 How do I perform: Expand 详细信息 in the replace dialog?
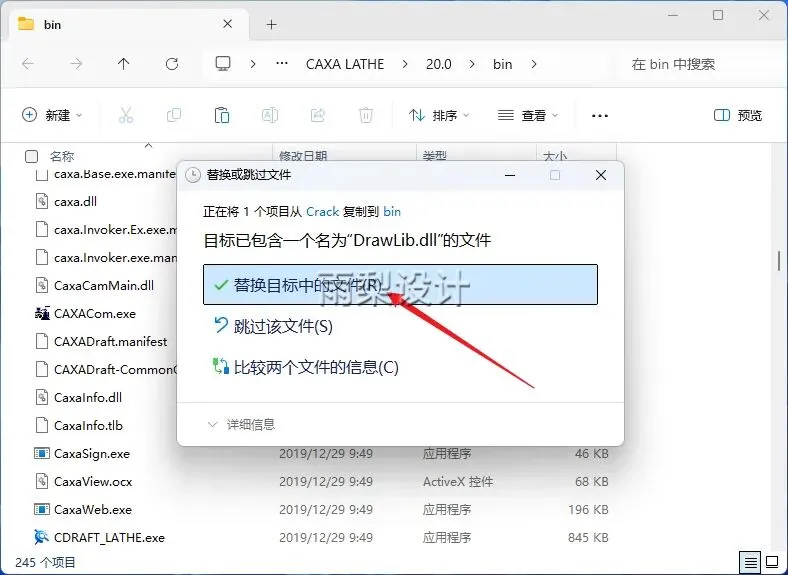click(x=241, y=425)
